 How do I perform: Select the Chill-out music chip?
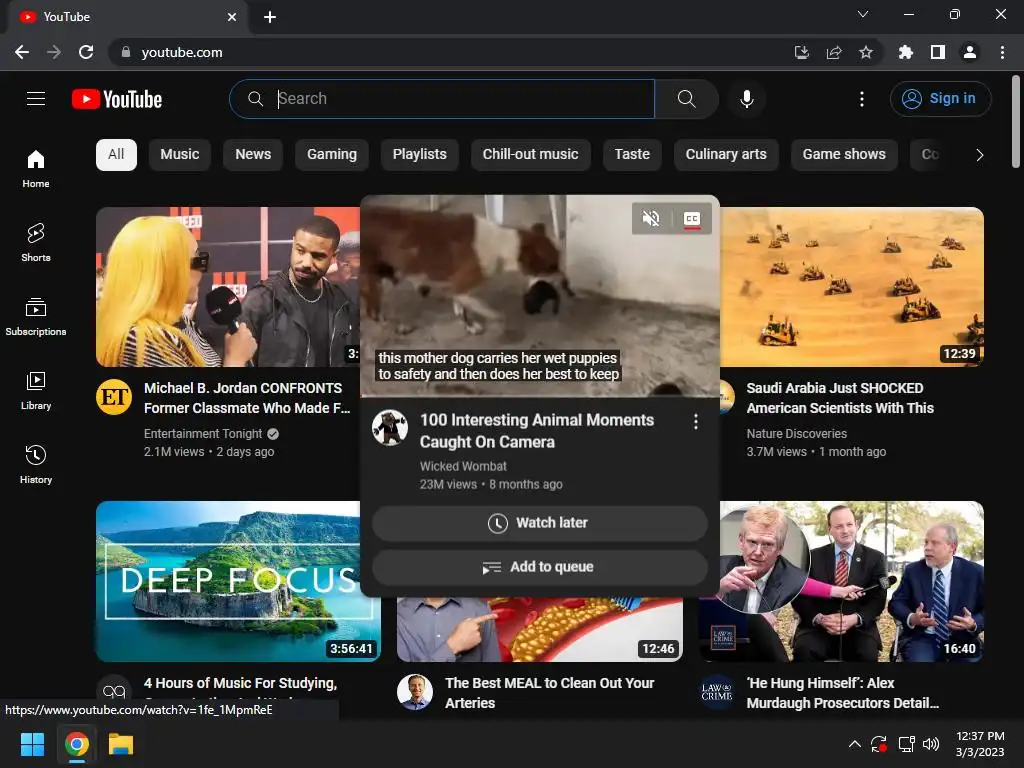tap(530, 155)
